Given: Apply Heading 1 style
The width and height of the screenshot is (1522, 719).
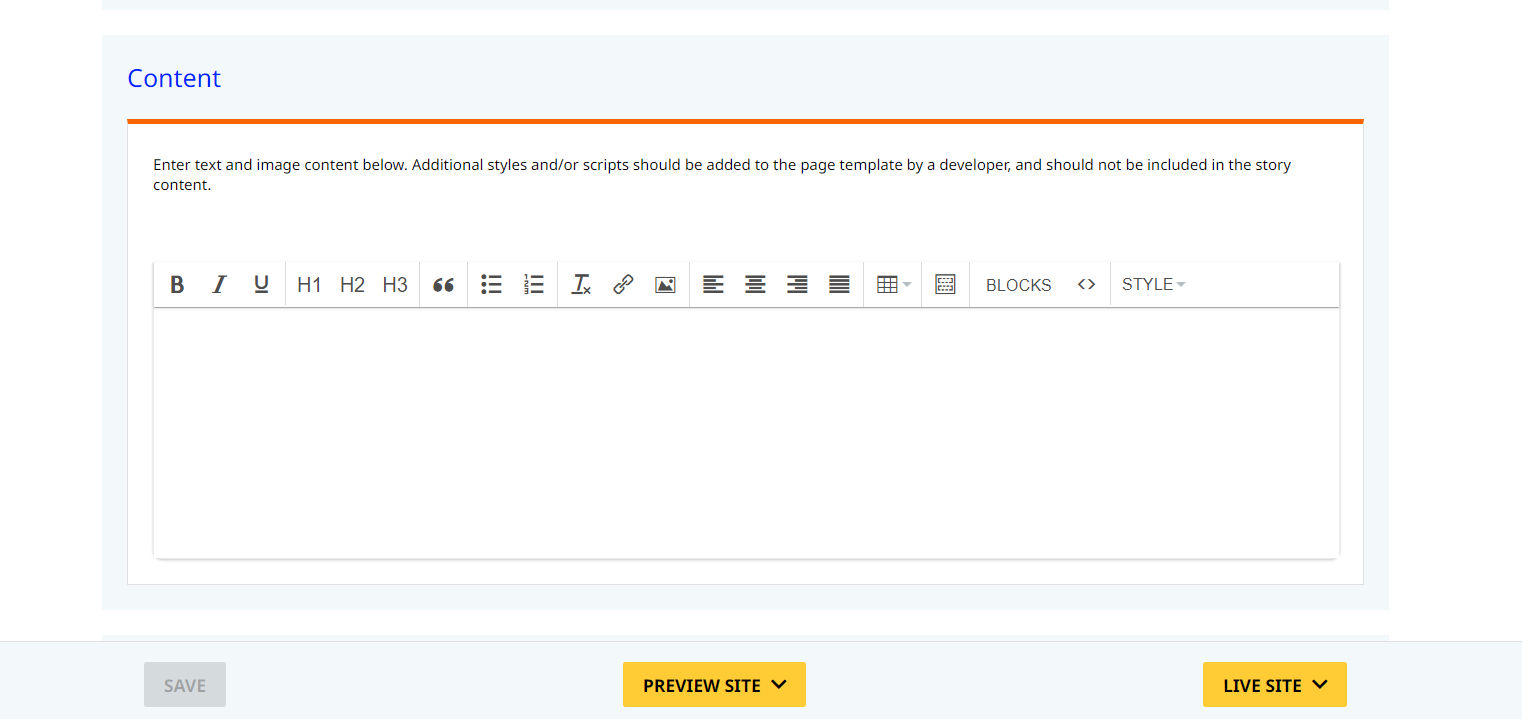Looking at the screenshot, I should [x=309, y=285].
